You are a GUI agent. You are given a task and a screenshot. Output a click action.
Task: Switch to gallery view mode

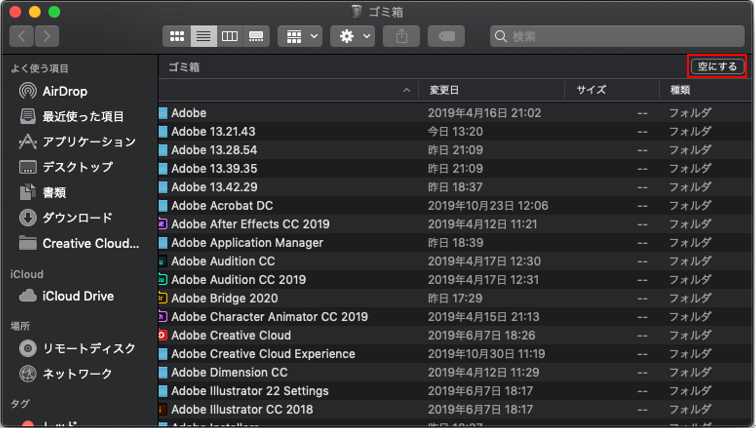[x=256, y=36]
